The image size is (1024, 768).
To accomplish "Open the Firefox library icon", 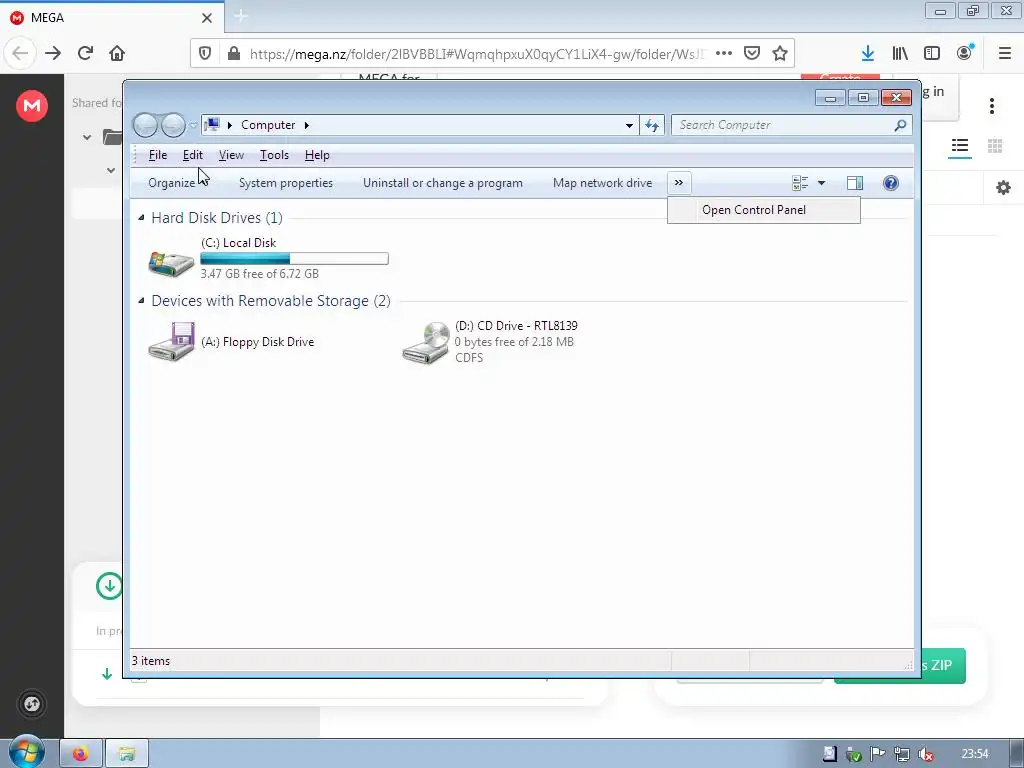I will pos(900,54).
